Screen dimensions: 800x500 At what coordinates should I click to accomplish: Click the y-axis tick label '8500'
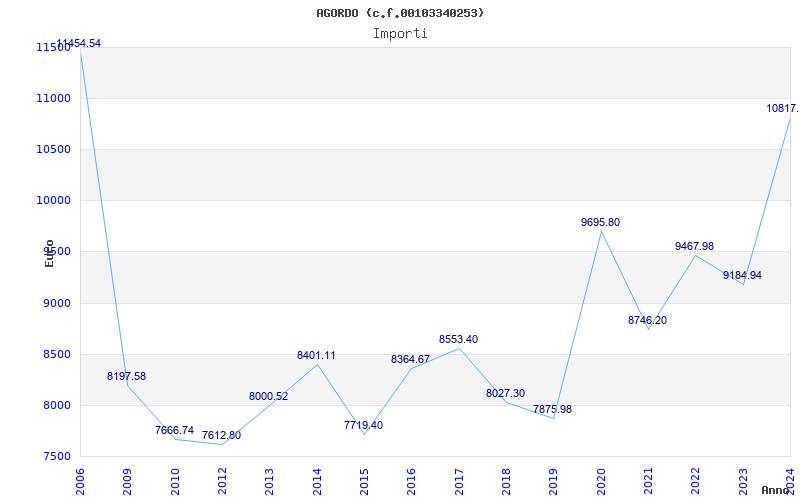pyautogui.click(x=57, y=355)
